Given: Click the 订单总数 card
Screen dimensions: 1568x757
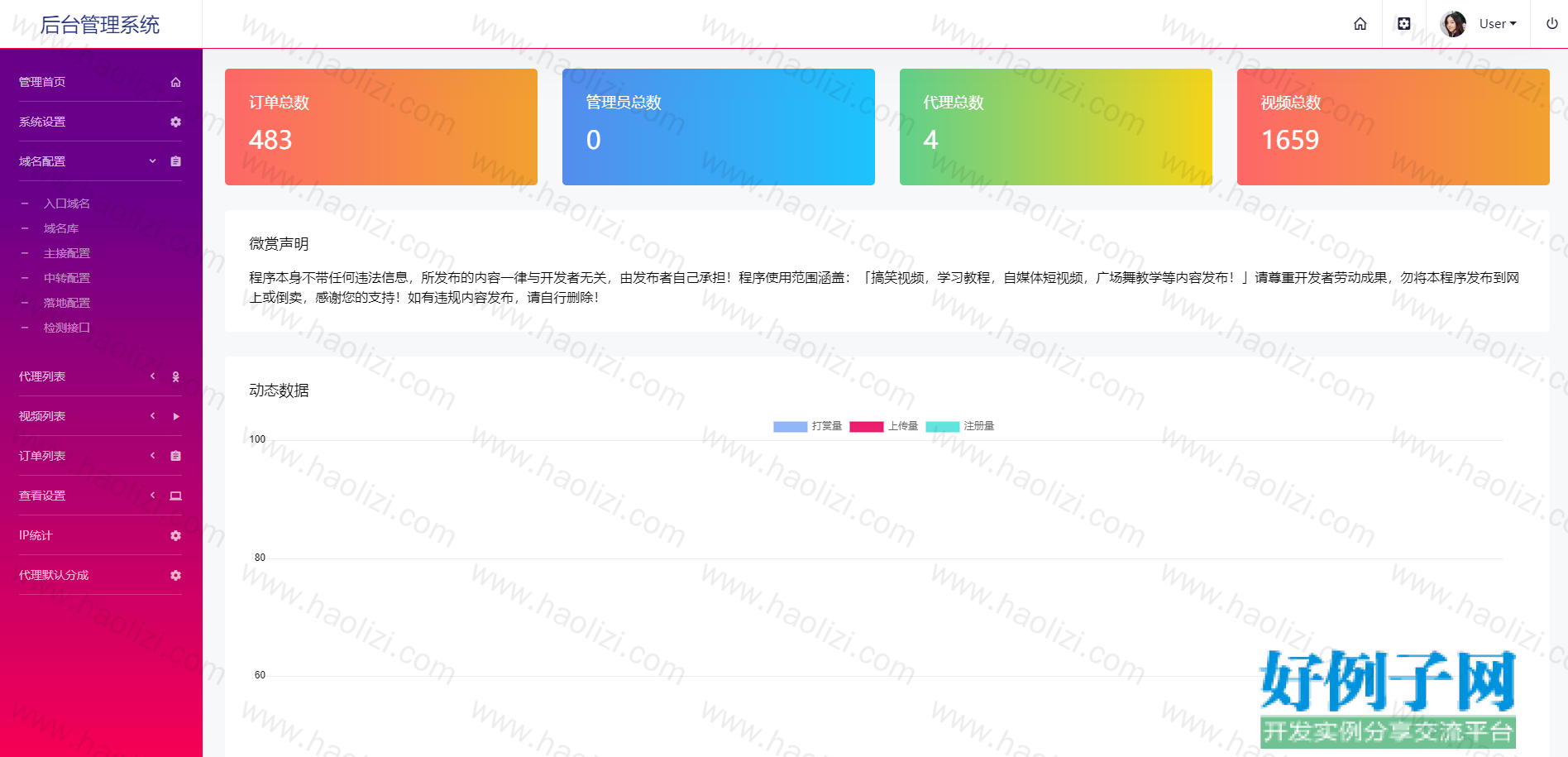Looking at the screenshot, I should [381, 127].
